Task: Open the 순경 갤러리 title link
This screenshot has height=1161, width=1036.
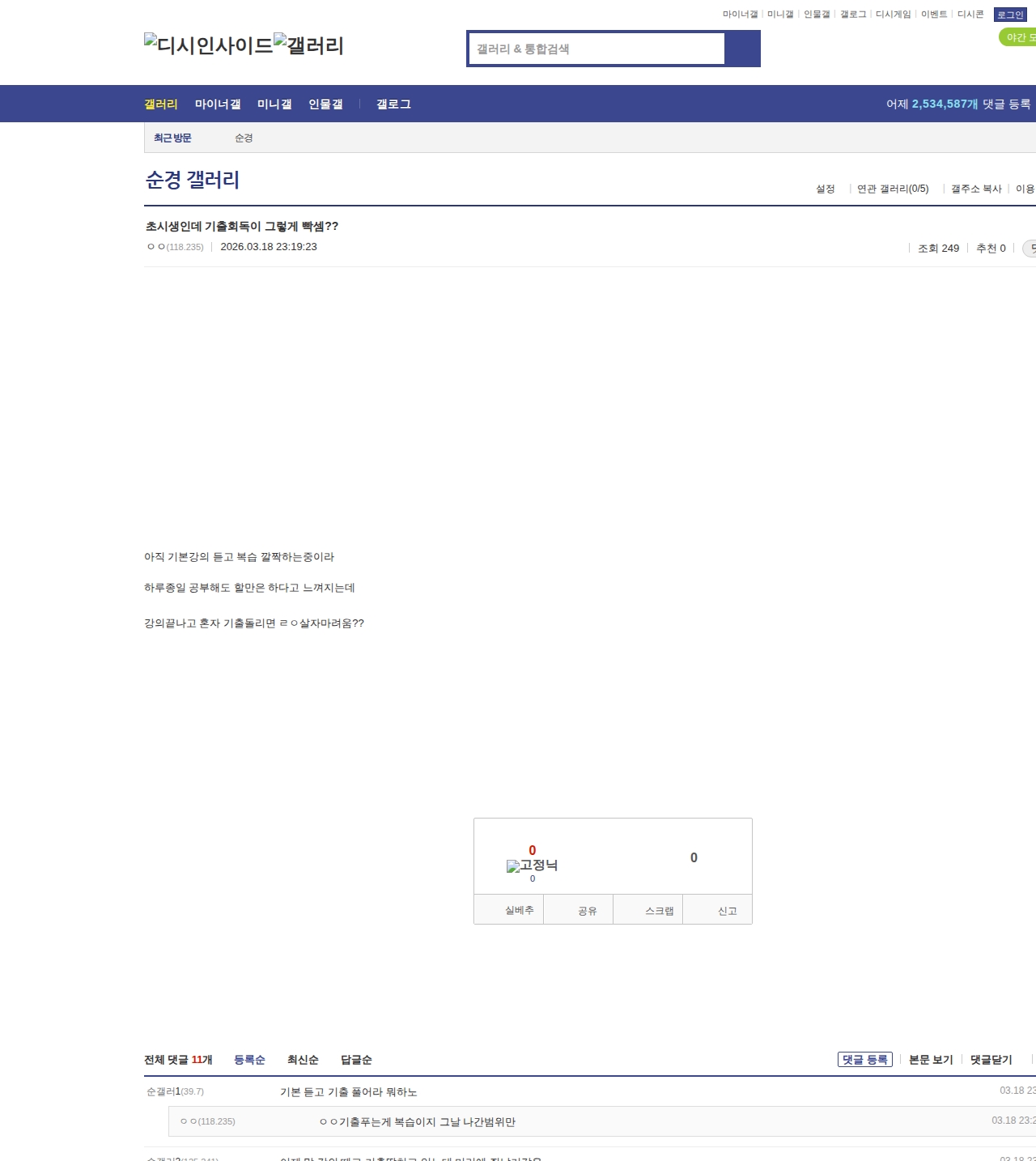Action: click(193, 180)
